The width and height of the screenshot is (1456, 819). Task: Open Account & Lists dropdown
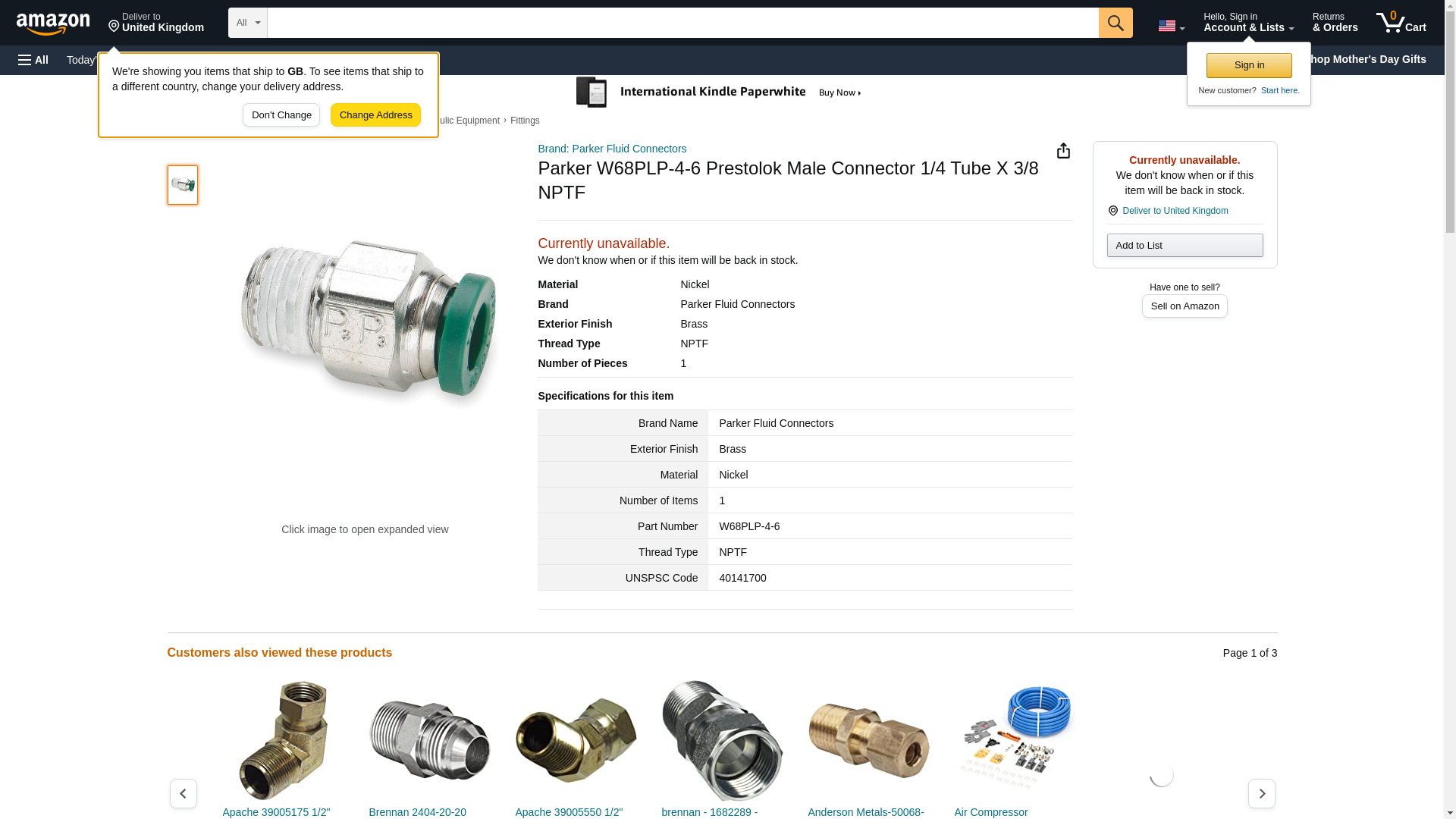pos(1248,23)
